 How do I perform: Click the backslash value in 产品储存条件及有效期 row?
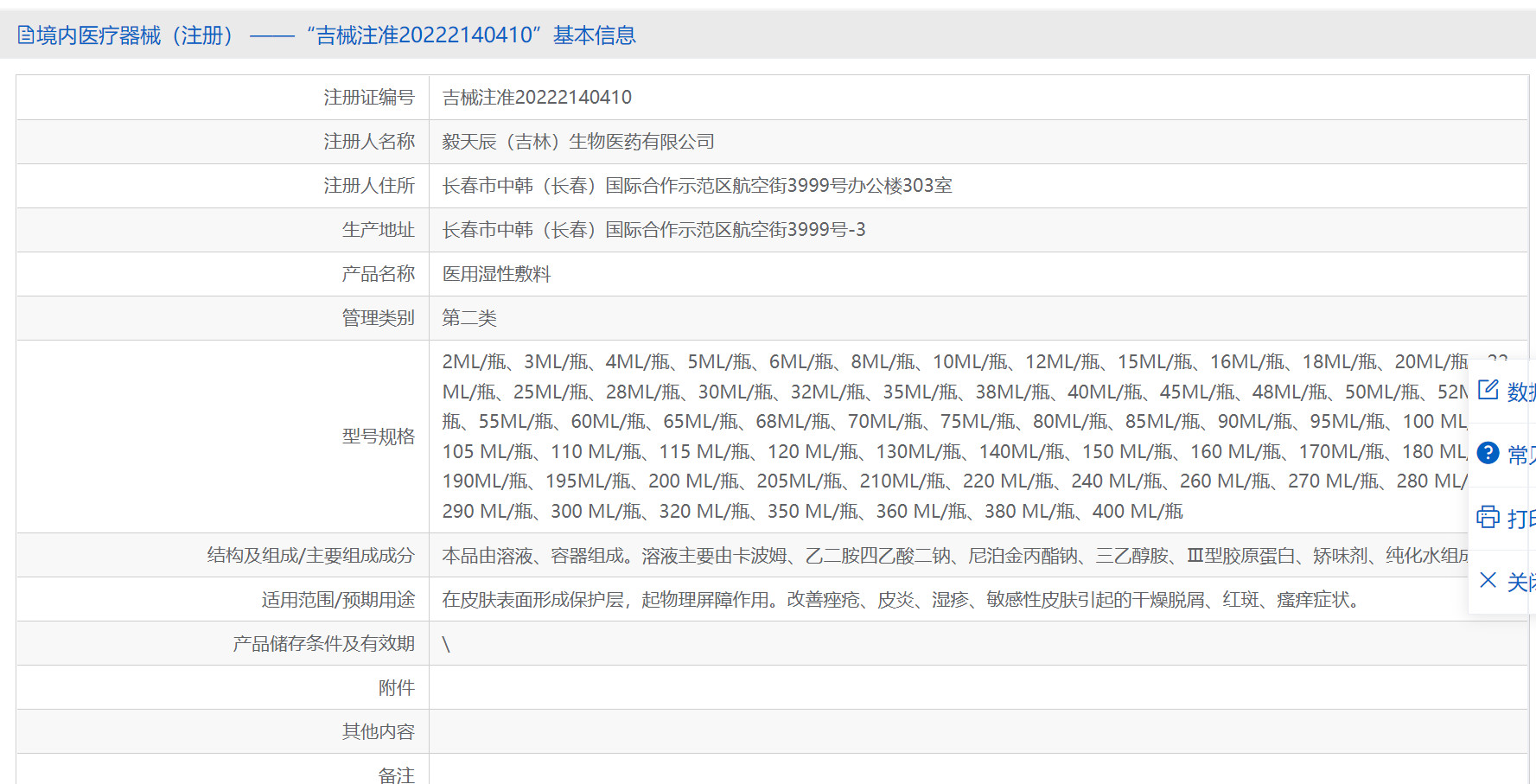click(446, 644)
